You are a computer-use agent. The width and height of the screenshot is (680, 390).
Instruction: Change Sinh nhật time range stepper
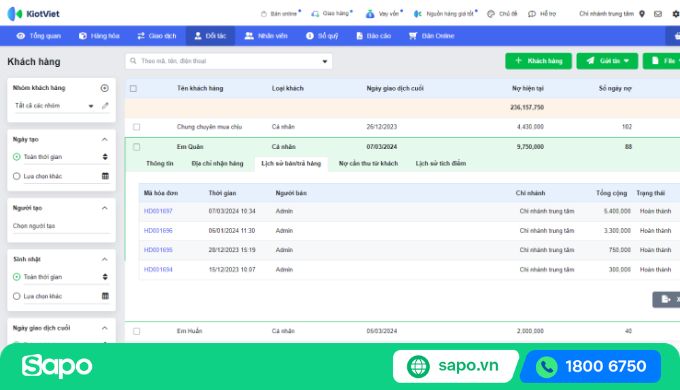(105, 277)
